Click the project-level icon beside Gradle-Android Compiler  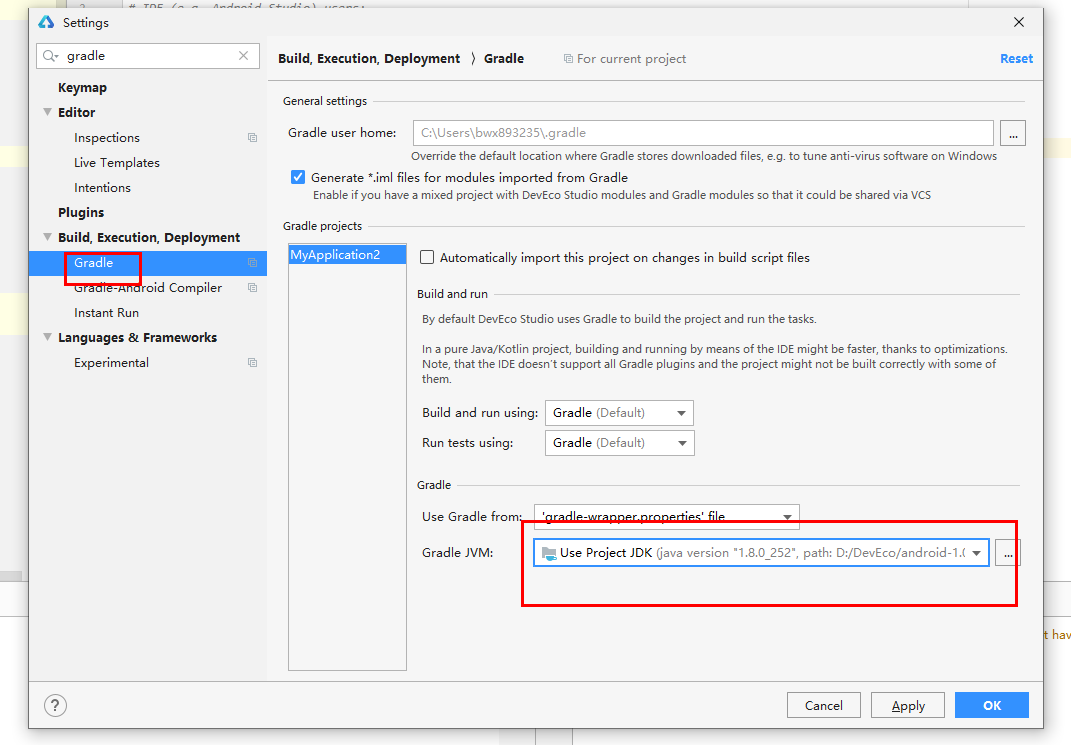pos(253,288)
